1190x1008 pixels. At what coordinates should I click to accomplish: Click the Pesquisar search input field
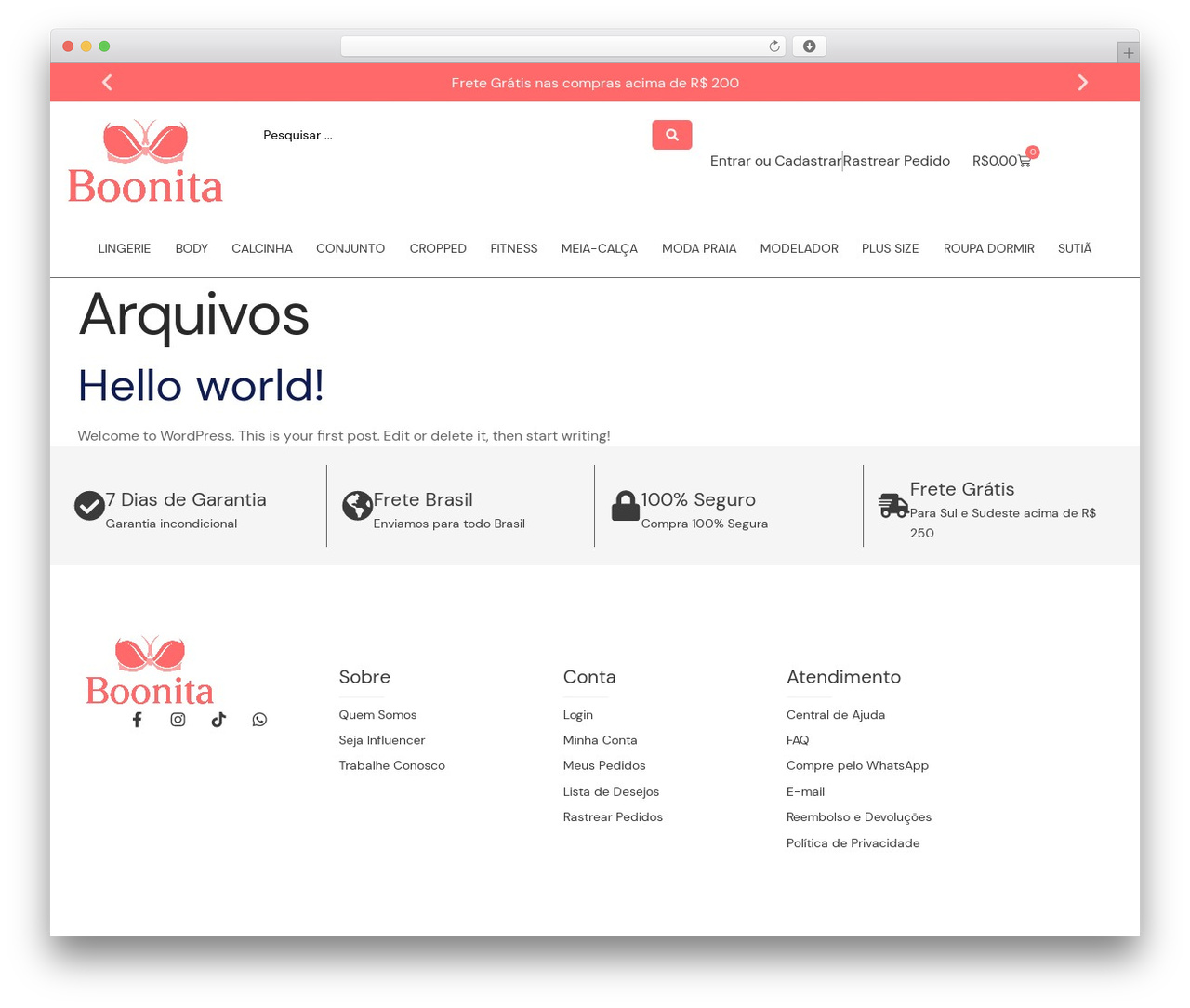pos(452,135)
